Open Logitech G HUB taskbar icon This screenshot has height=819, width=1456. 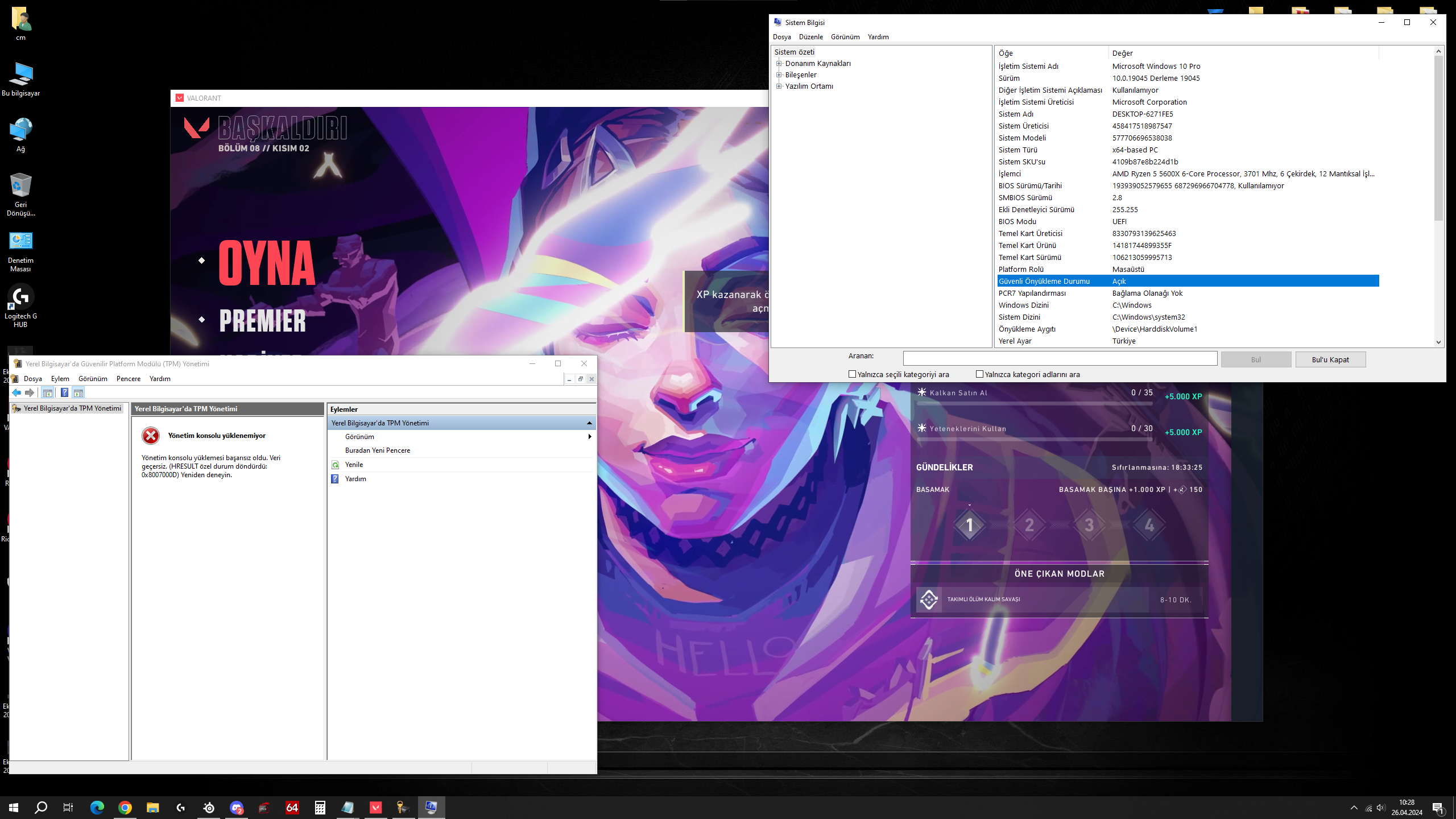(x=181, y=807)
